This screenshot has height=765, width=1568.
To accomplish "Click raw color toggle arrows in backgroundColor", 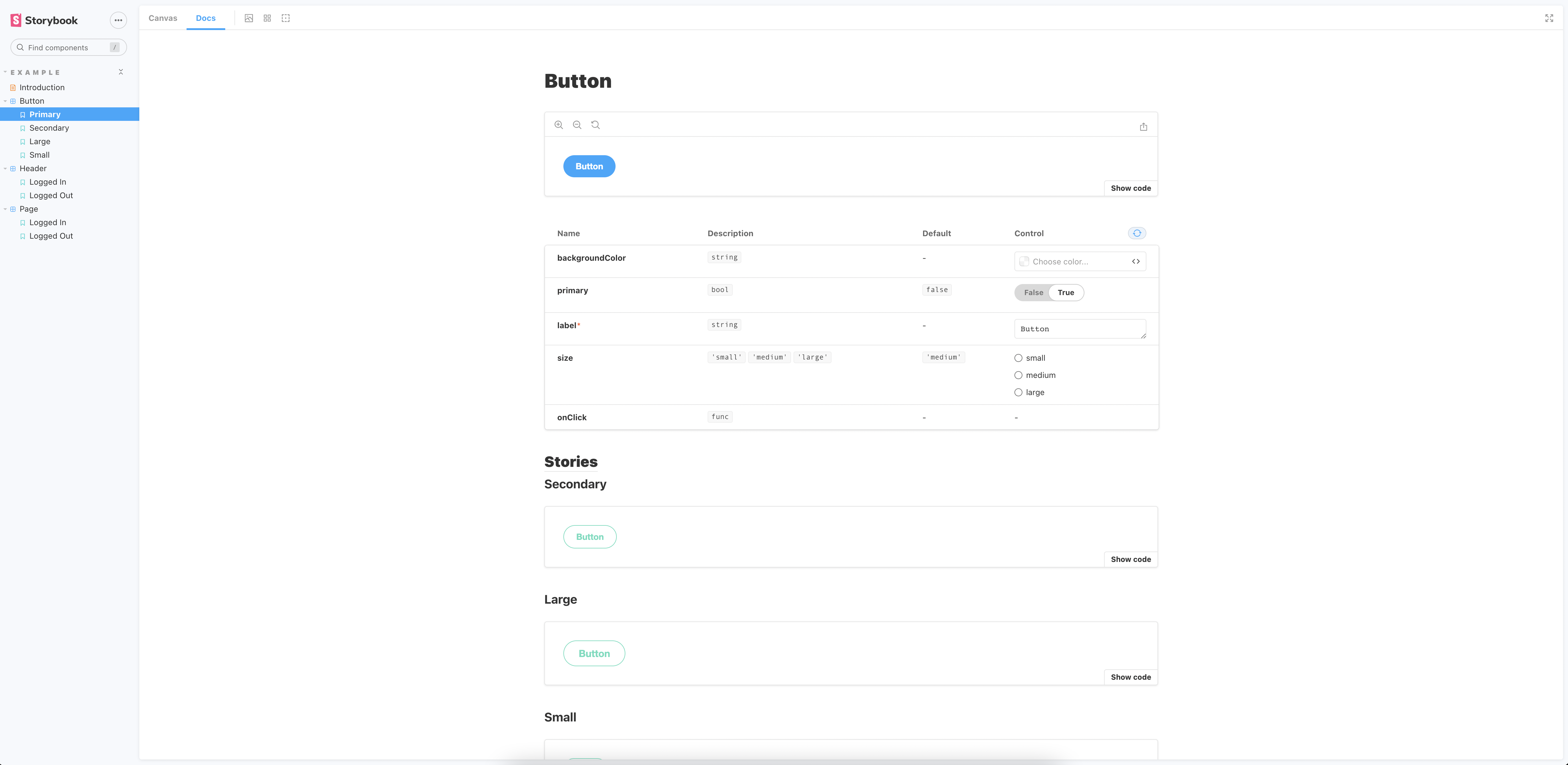I will tap(1136, 262).
